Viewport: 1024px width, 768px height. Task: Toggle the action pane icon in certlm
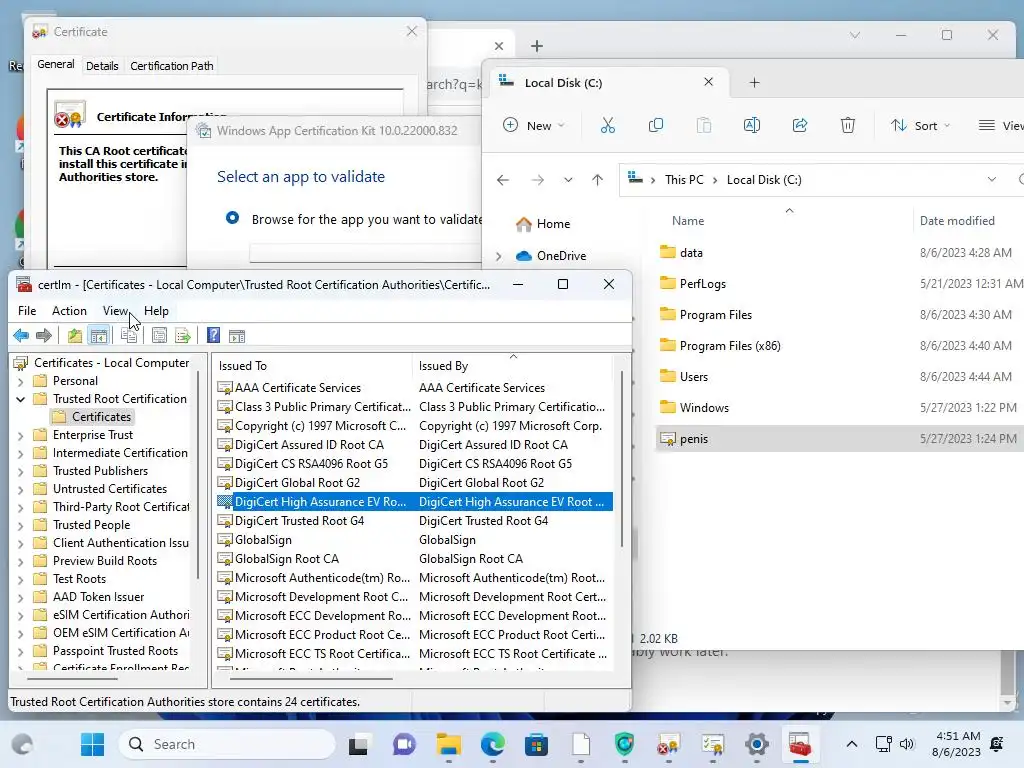237,336
